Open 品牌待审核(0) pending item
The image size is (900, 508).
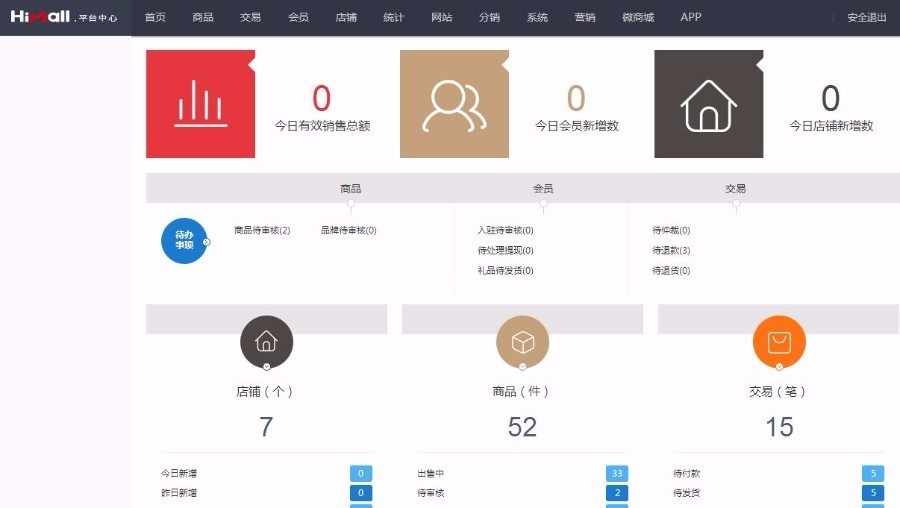(348, 230)
